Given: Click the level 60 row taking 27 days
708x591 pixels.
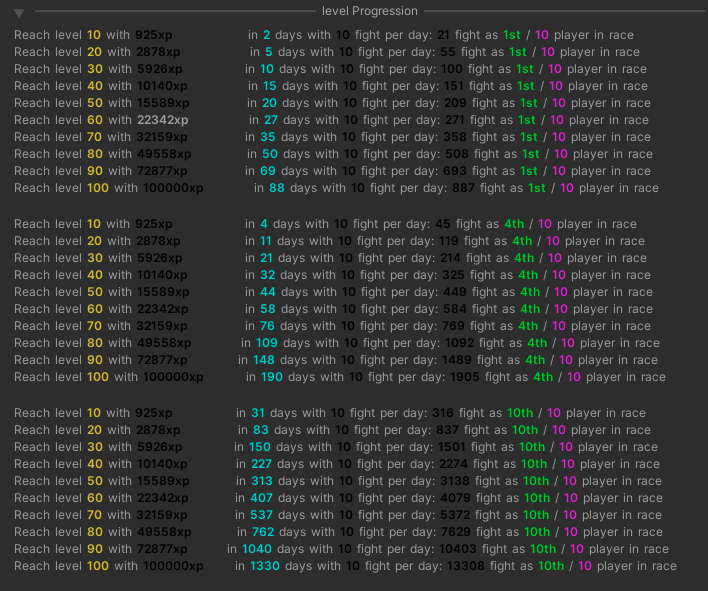Looking at the screenshot, I should 333,120.
